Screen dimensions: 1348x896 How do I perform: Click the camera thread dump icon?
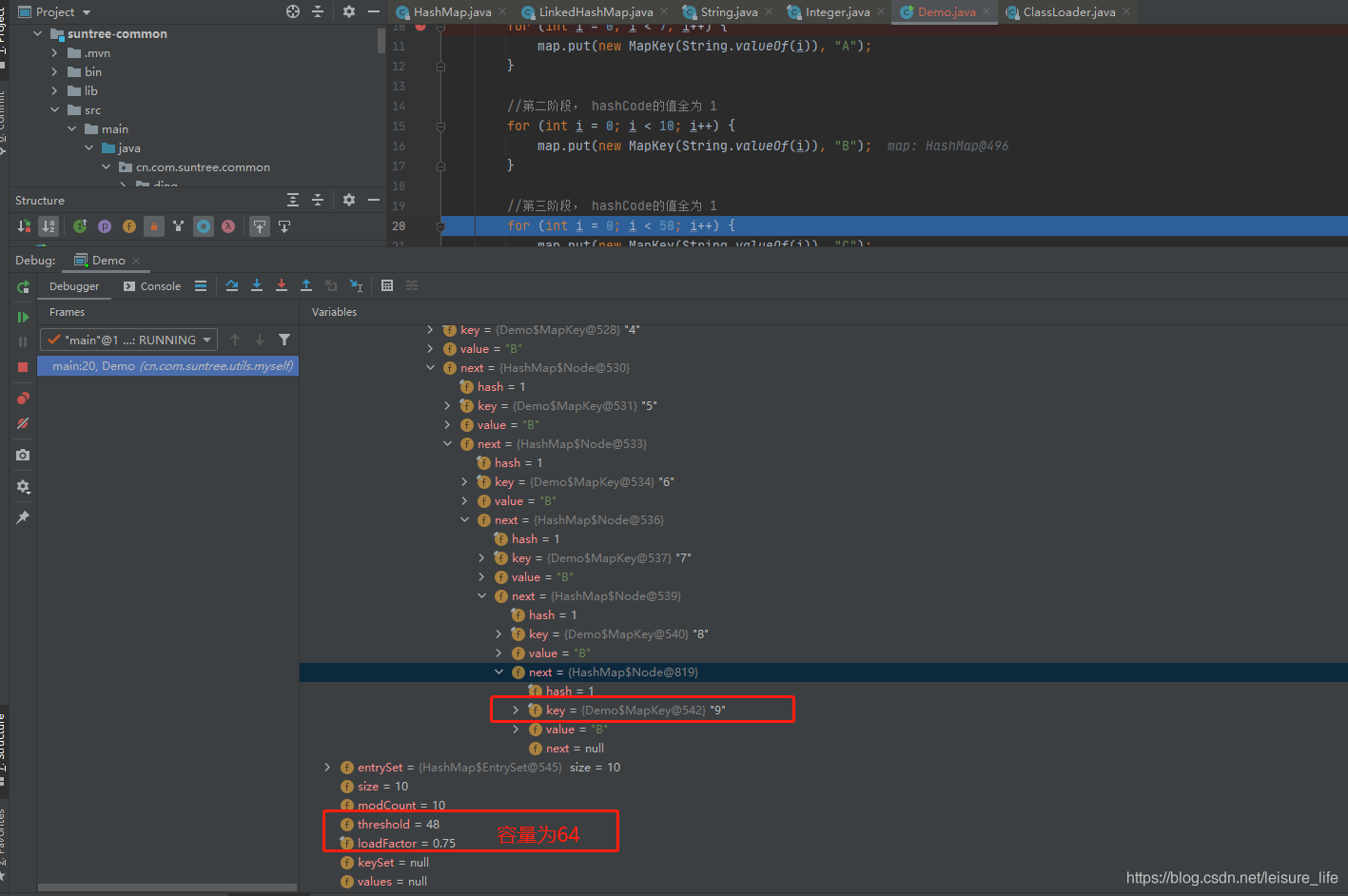point(23,455)
